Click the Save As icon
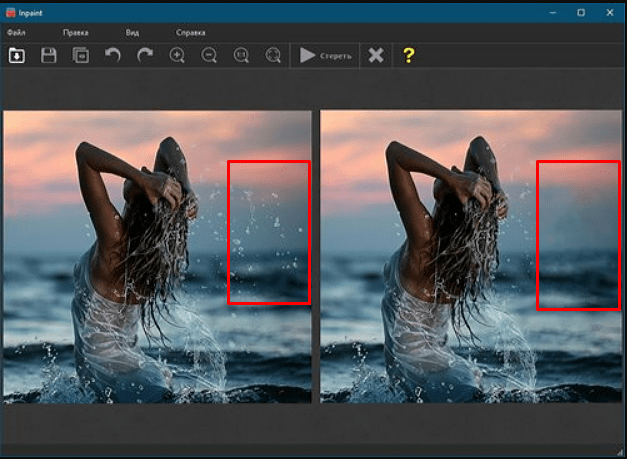The height and width of the screenshot is (459, 627). tap(80, 56)
